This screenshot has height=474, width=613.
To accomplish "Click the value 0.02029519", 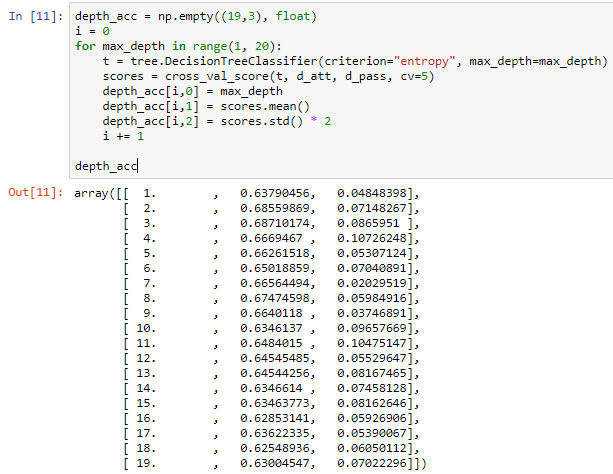I will 372,283.
